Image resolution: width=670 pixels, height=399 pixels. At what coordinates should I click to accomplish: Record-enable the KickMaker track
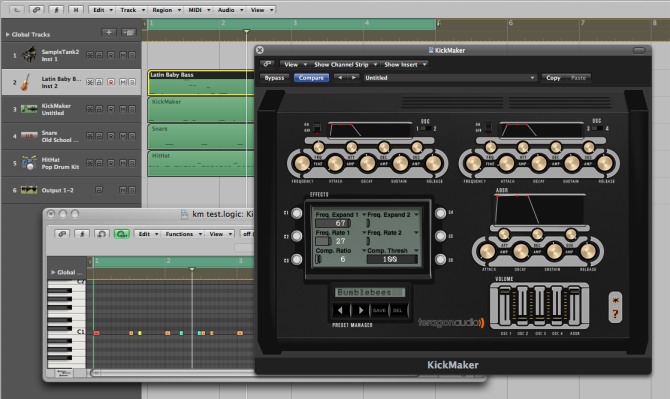(x=111, y=109)
